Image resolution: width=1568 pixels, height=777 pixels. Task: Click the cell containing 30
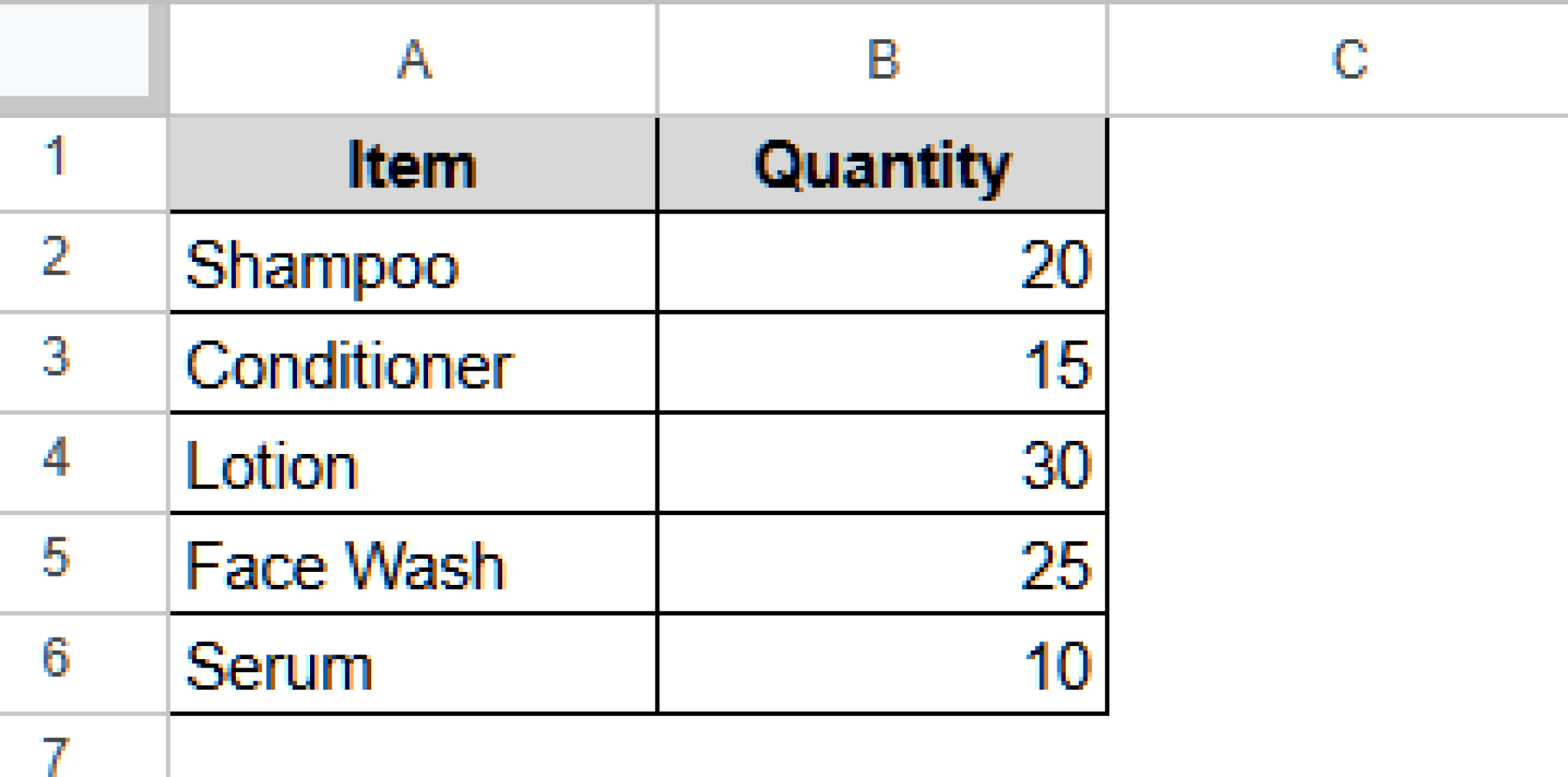click(880, 463)
